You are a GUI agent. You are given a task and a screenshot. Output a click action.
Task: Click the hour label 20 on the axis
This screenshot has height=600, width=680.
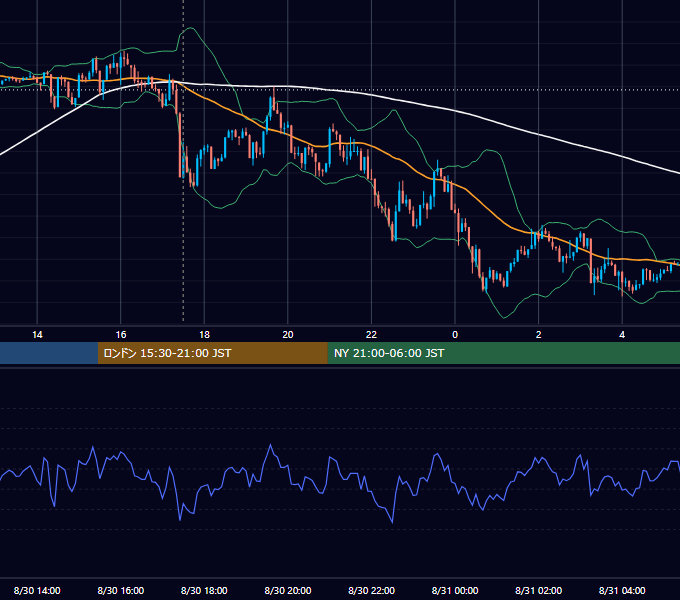coord(288,335)
